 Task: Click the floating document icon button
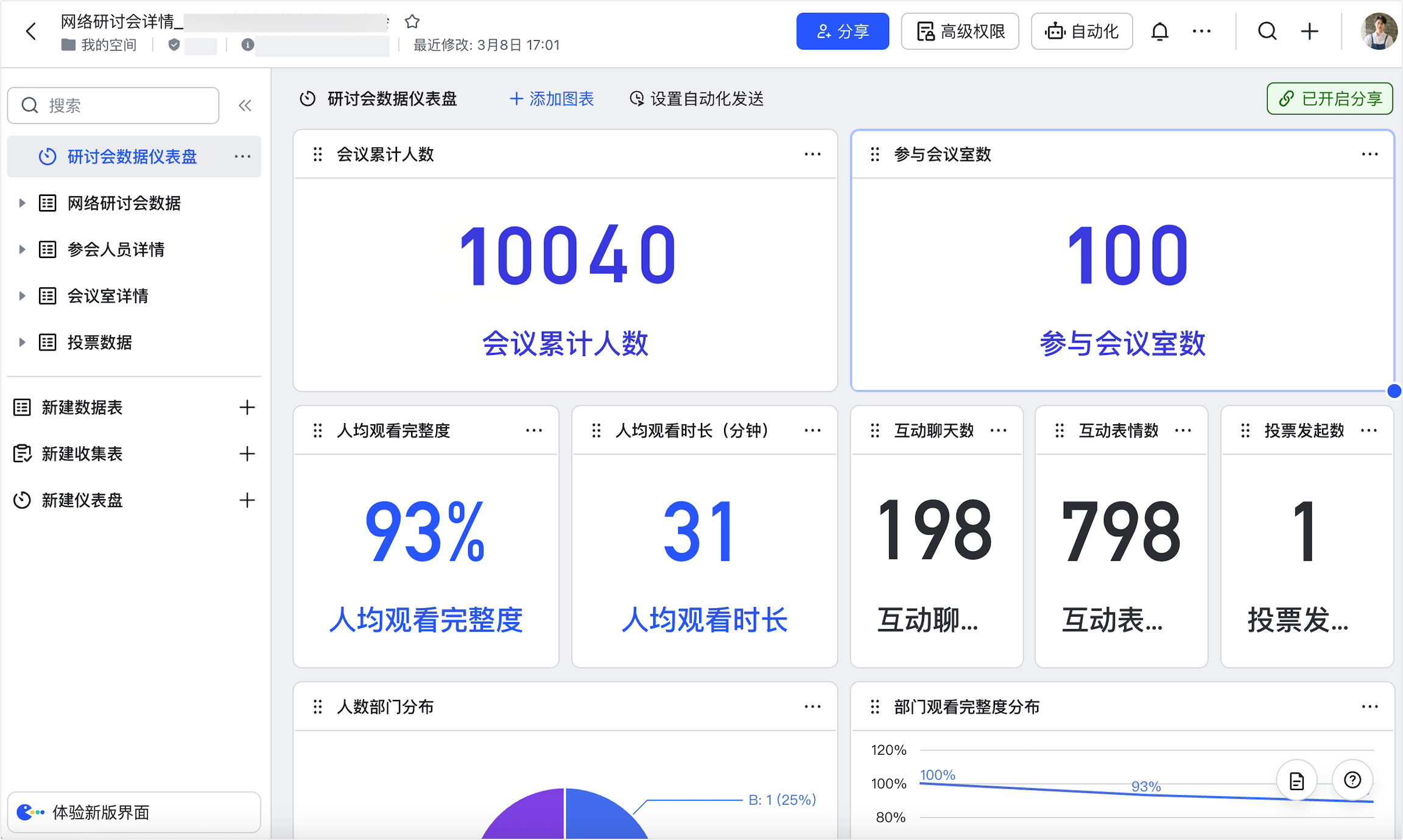coord(1296,780)
